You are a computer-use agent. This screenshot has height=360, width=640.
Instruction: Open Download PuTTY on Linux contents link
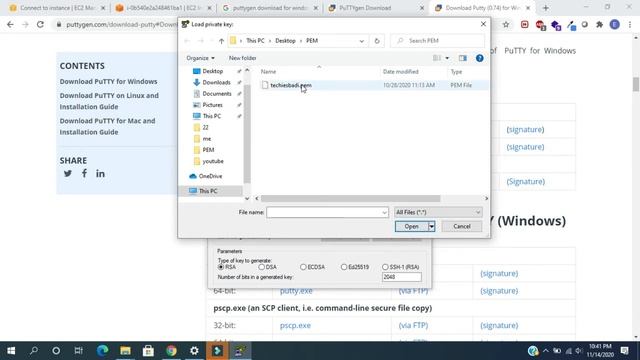(x=109, y=101)
